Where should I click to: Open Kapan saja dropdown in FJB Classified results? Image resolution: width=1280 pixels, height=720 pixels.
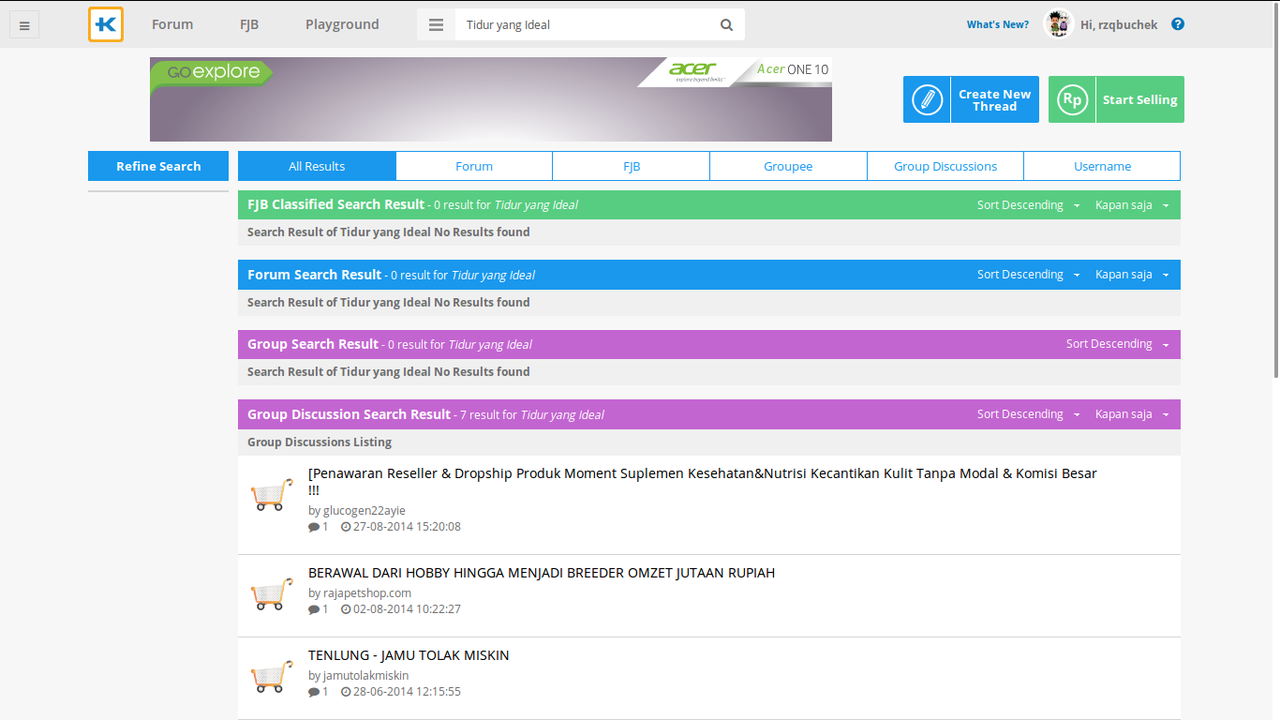1132,205
